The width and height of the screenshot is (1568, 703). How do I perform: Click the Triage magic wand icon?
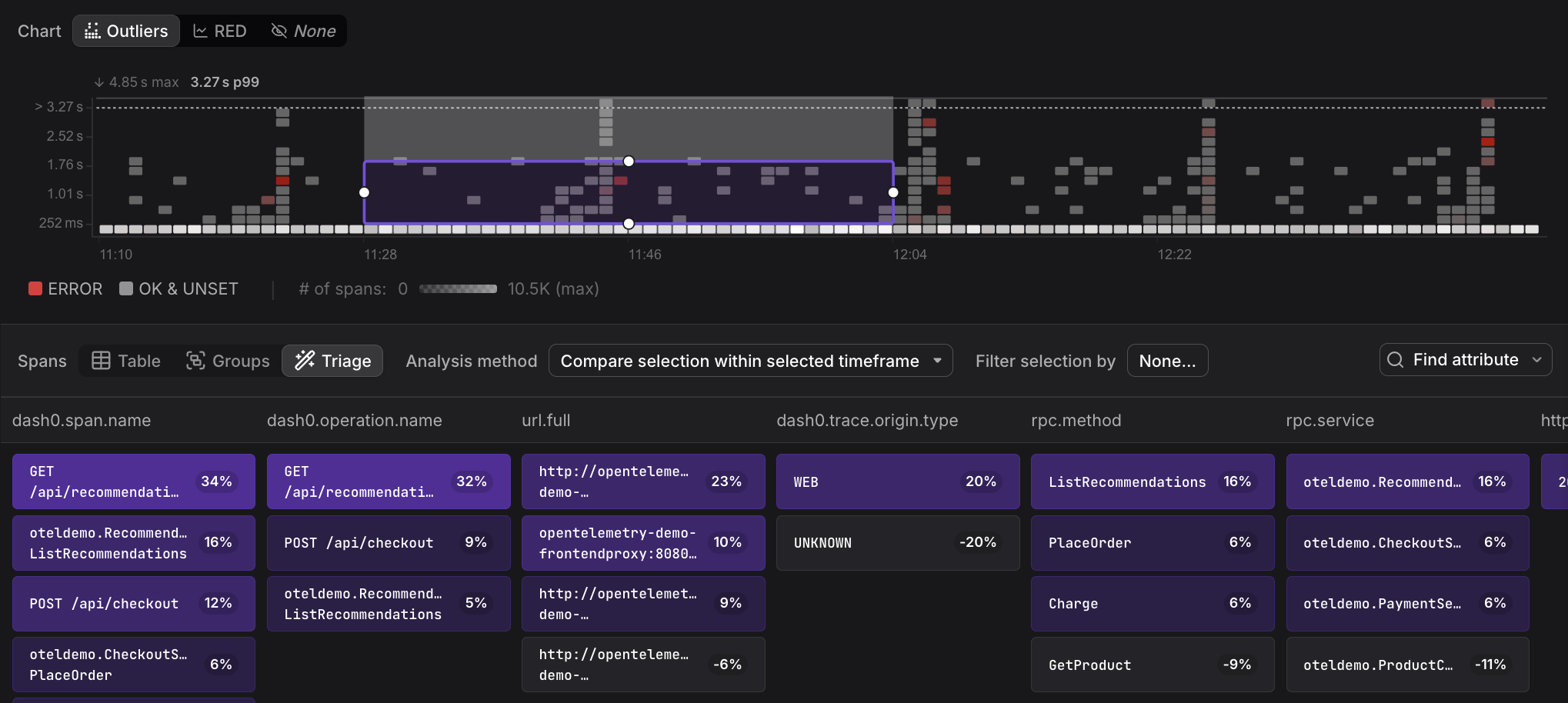[305, 361]
